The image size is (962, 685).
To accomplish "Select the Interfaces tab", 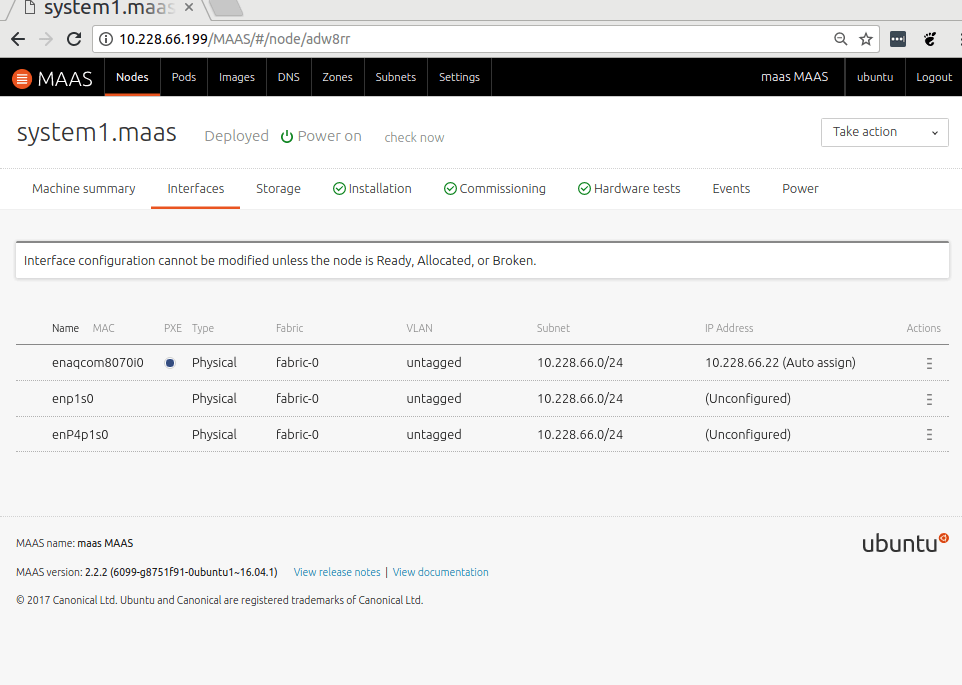I will point(196,189).
